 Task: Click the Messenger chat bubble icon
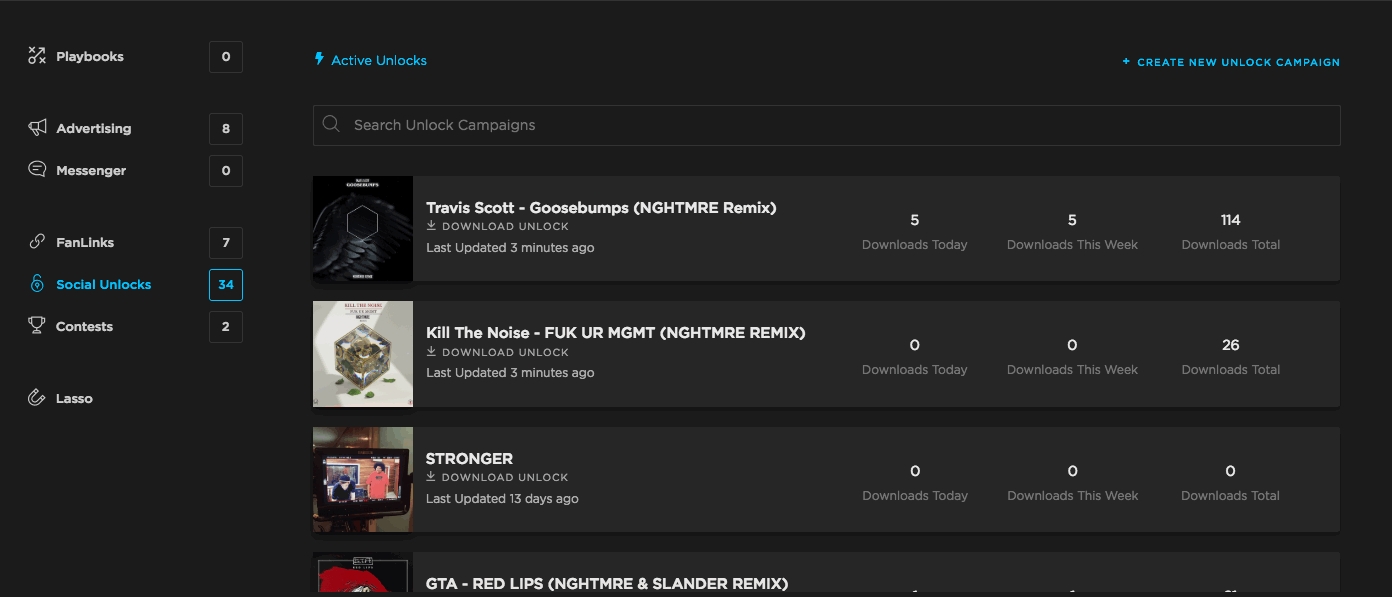[x=37, y=169]
